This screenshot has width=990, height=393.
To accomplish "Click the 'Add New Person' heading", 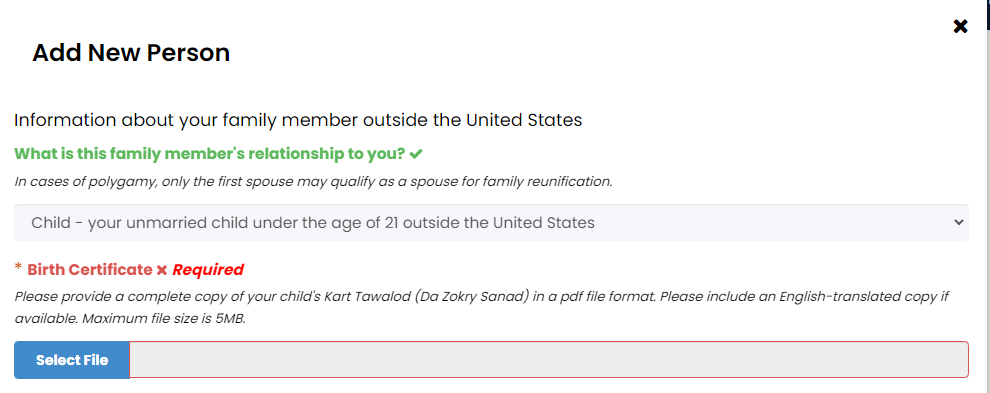I will click(131, 52).
